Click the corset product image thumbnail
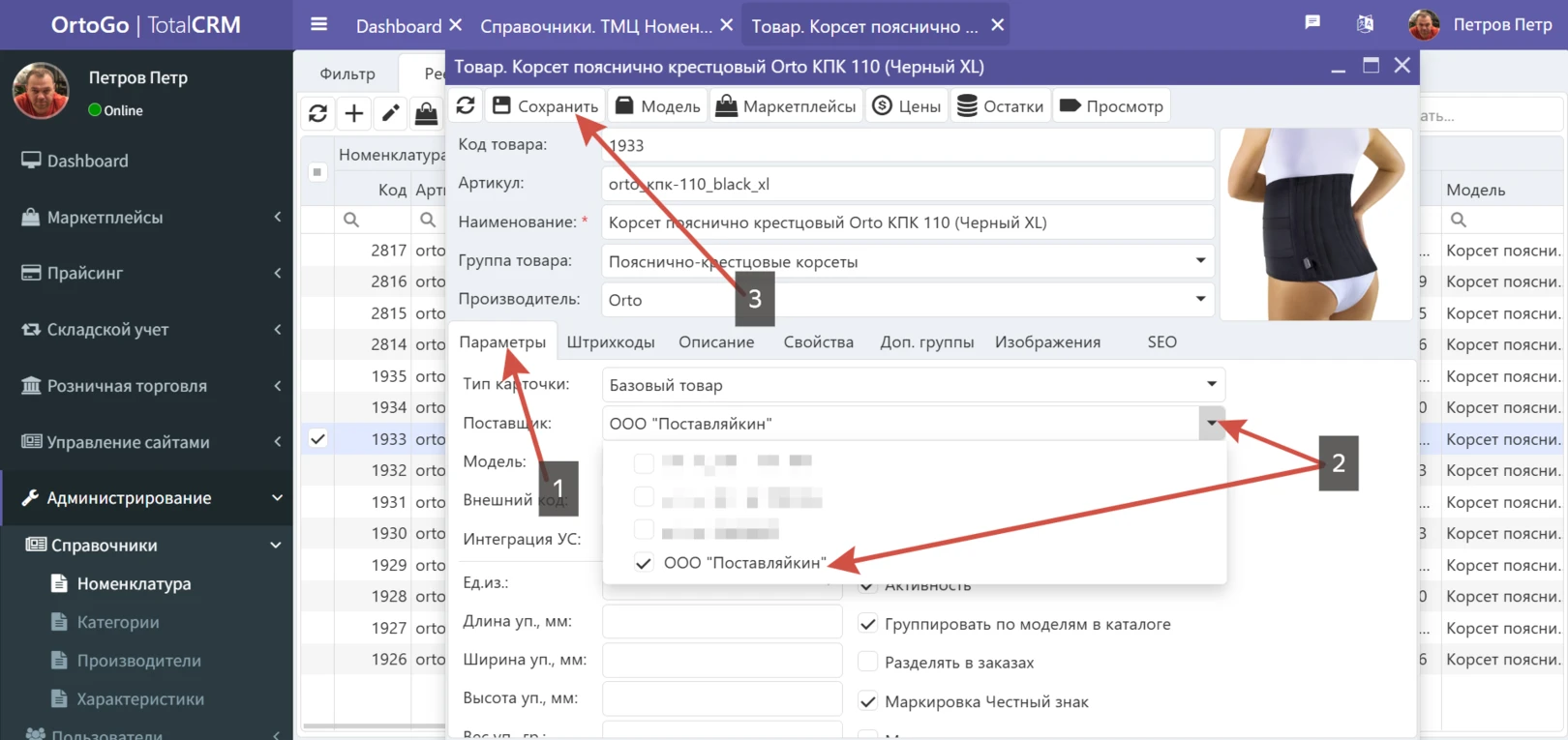Image resolution: width=1568 pixels, height=740 pixels. [x=1315, y=223]
